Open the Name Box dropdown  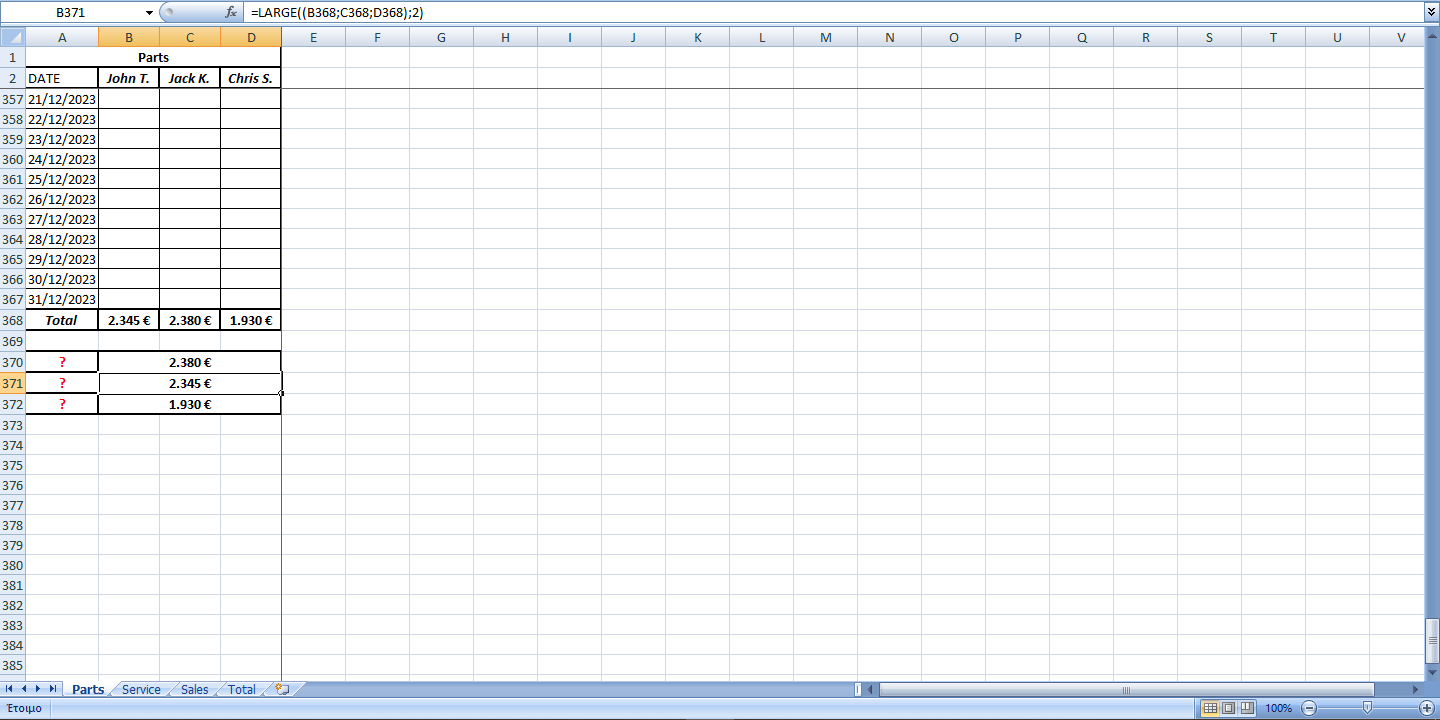coord(149,13)
